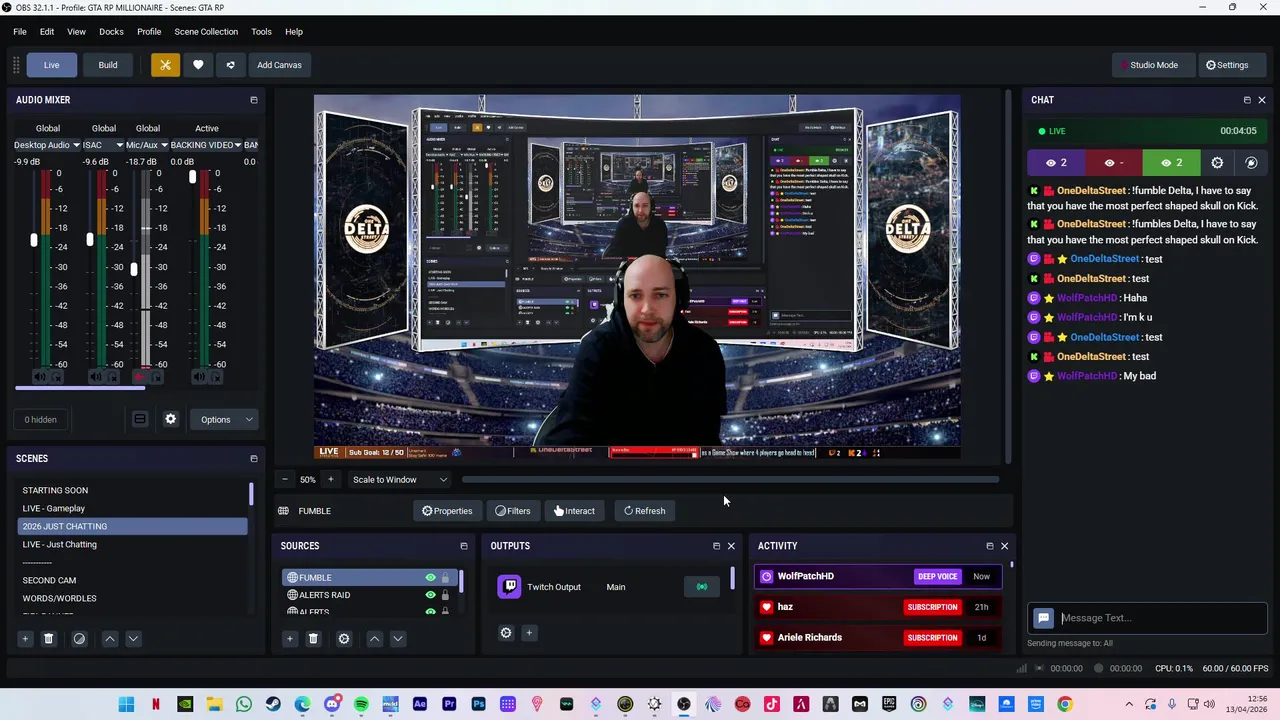The image size is (1280, 720).
Task: Click chat pop-out icon beside chat gear
Action: point(1251,163)
